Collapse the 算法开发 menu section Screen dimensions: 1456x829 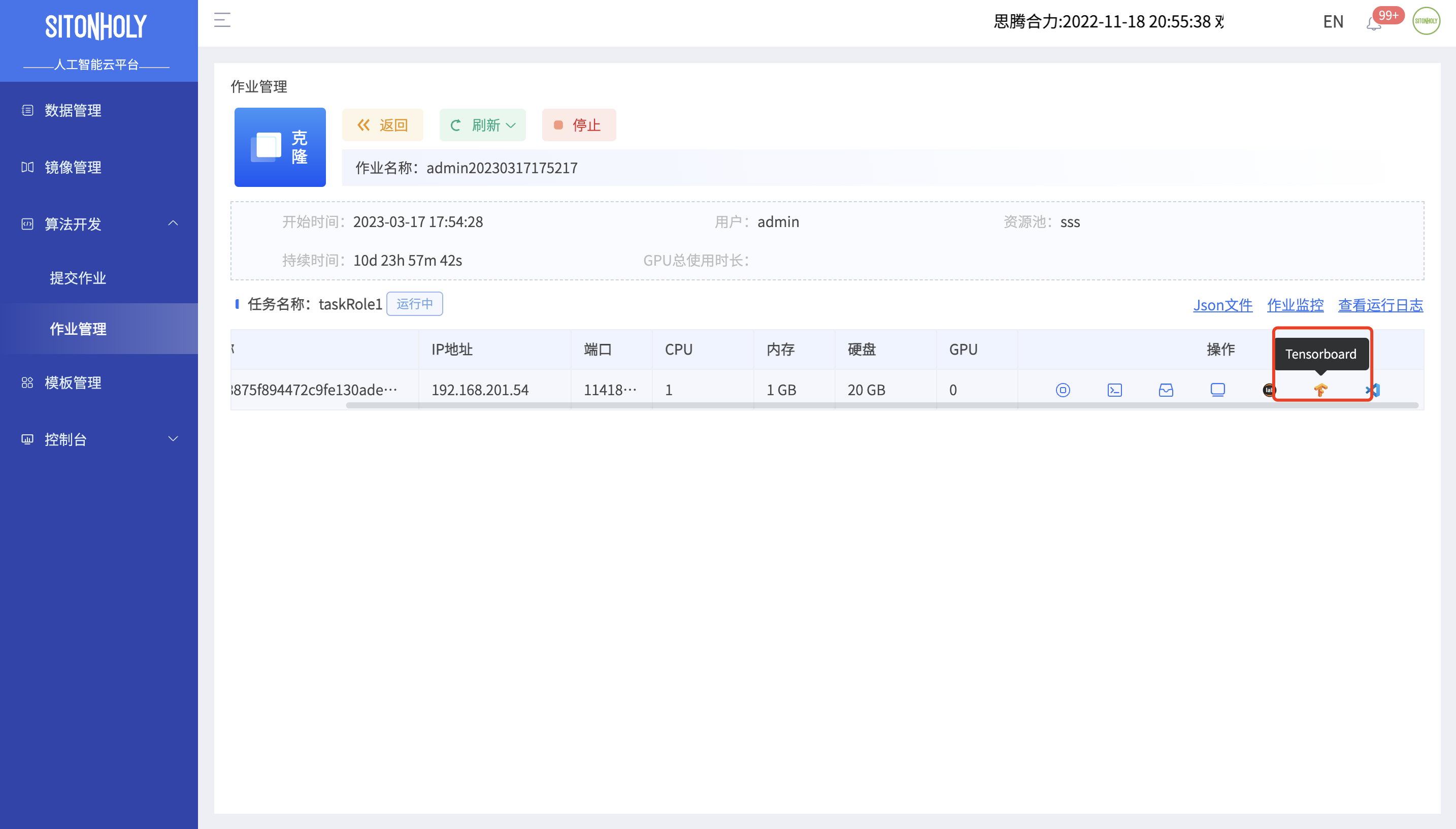99,224
